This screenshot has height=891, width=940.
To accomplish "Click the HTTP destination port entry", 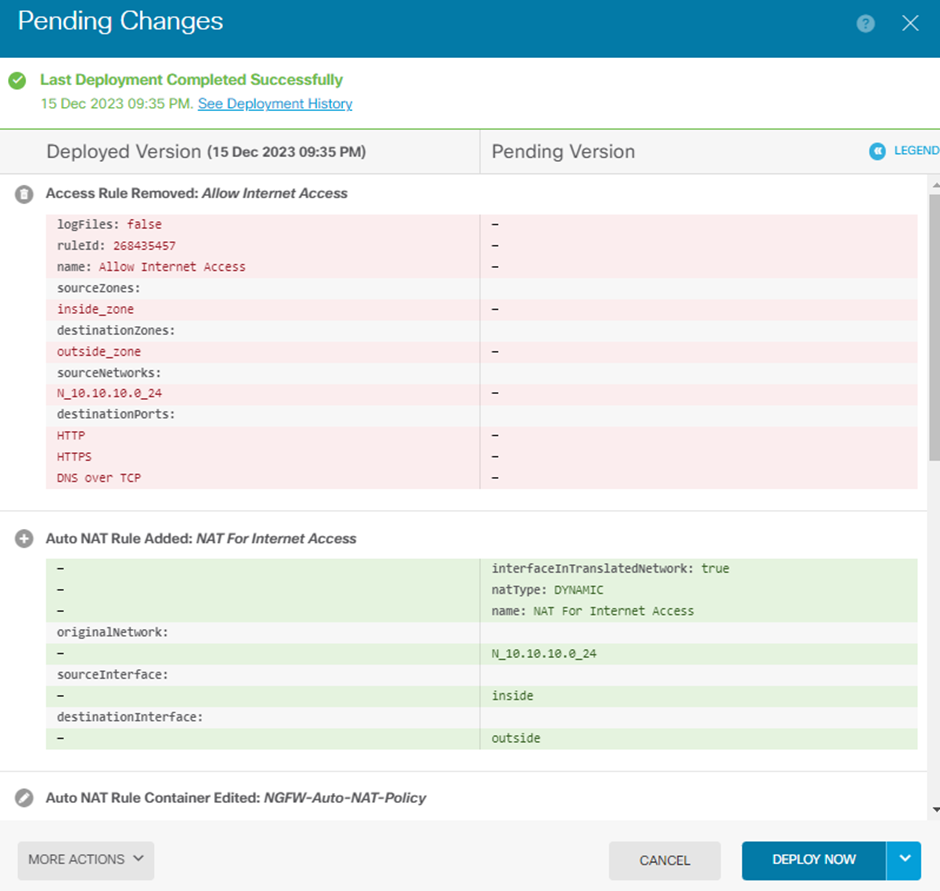I will pyautogui.click(x=71, y=436).
